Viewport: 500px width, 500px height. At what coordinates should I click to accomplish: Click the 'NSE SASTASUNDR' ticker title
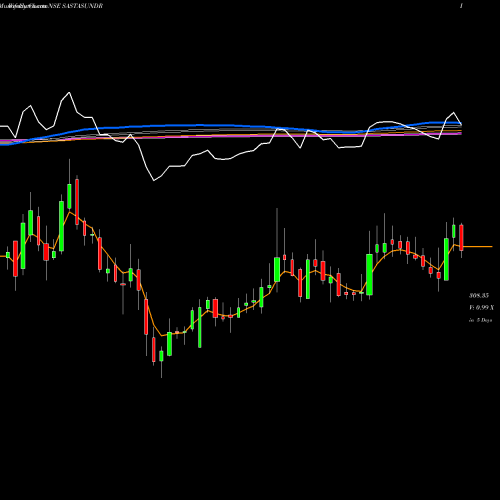[76, 6]
